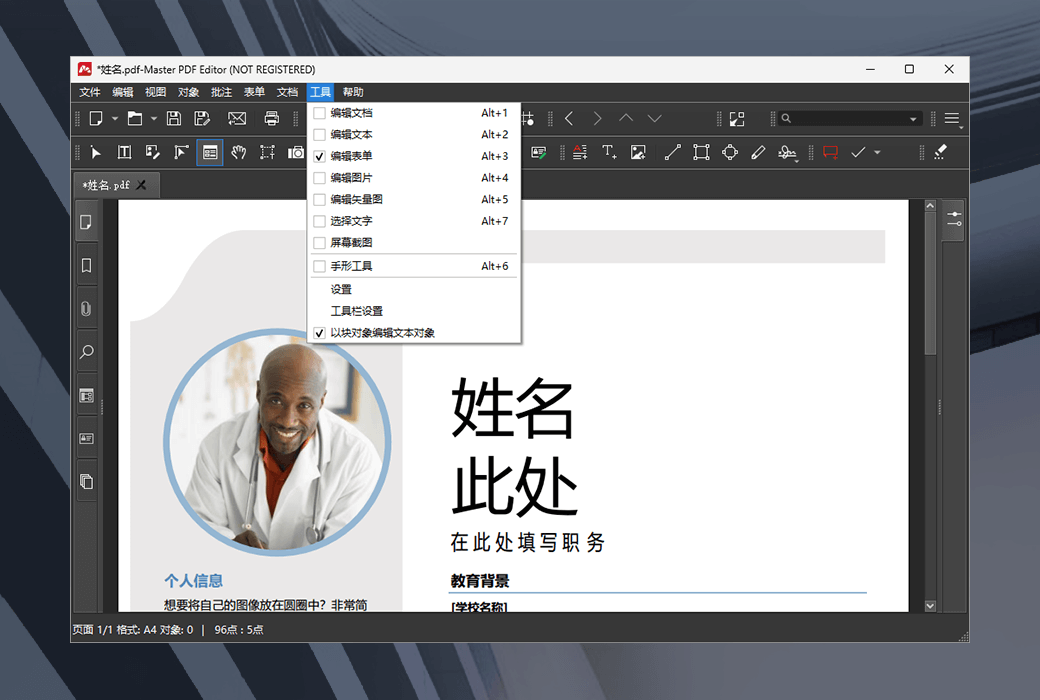Open the bookmarks panel icon
The width and height of the screenshot is (1040, 700).
tap(86, 265)
